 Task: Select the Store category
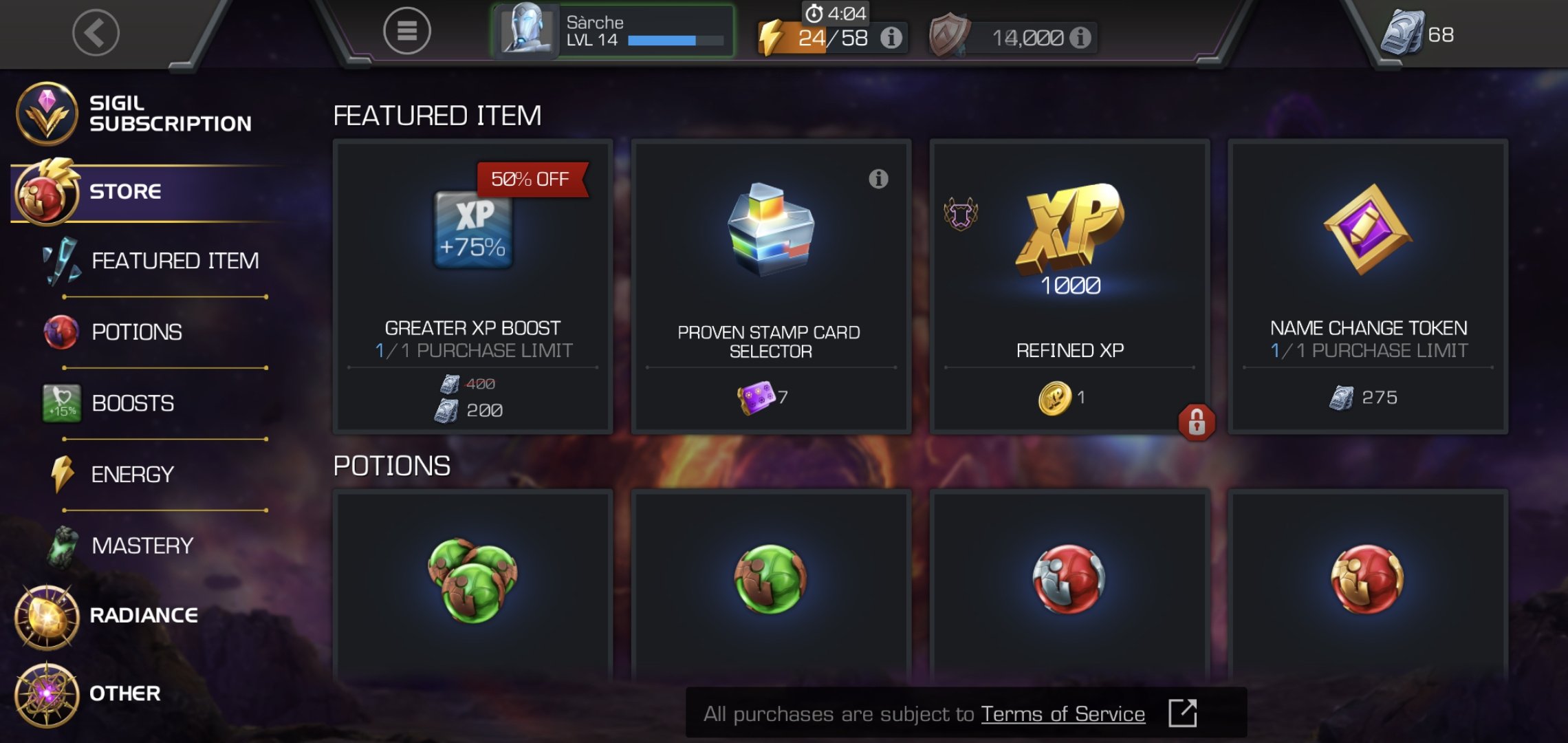click(x=148, y=192)
